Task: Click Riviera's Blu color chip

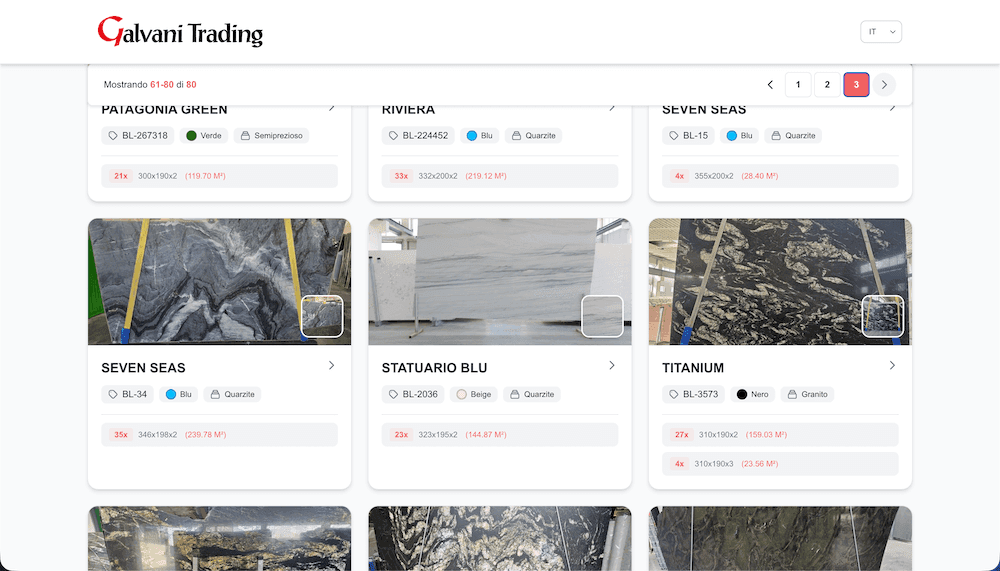Action: tap(480, 136)
